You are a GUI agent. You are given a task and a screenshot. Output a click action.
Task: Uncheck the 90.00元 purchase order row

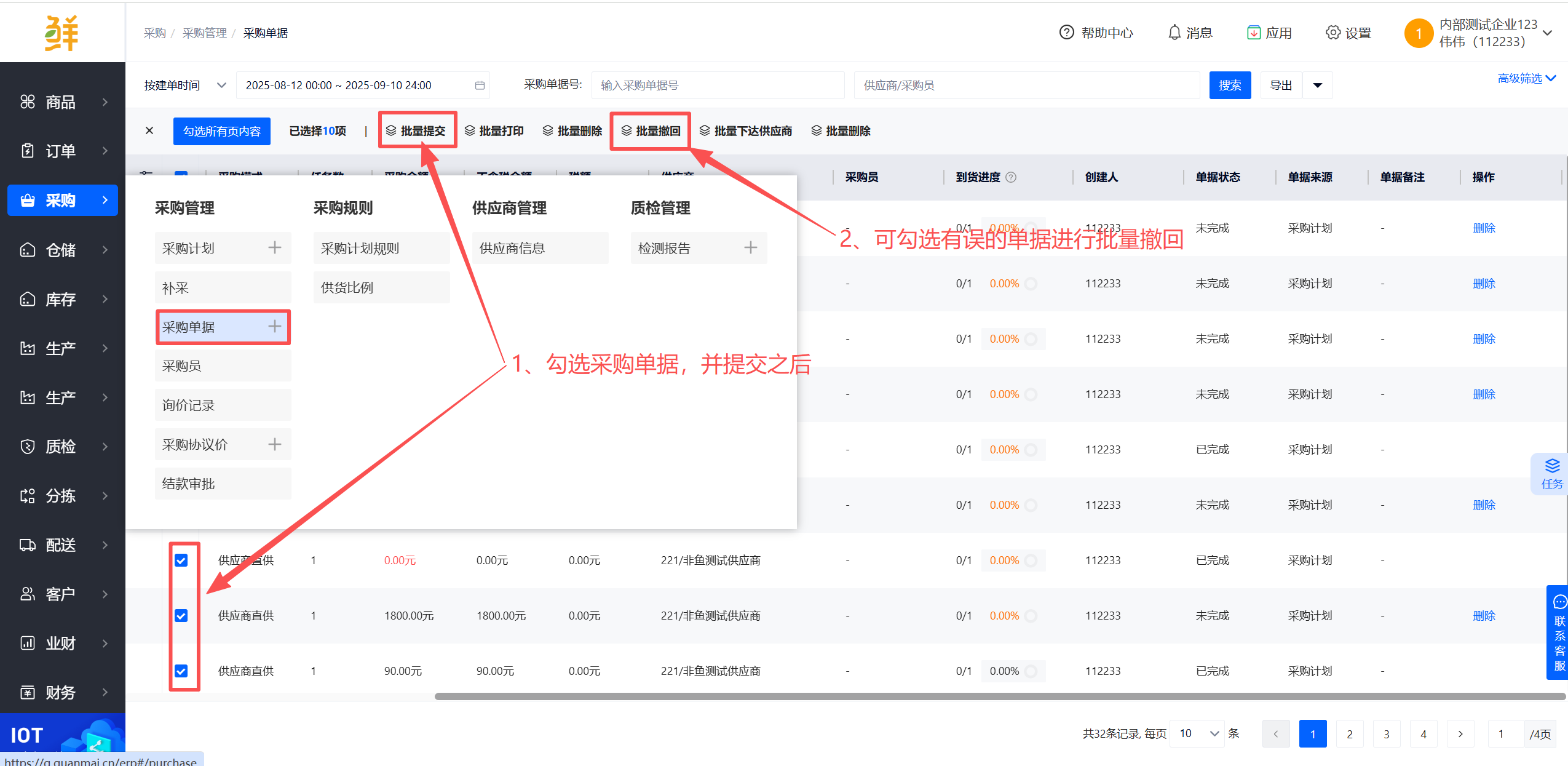[x=181, y=671]
